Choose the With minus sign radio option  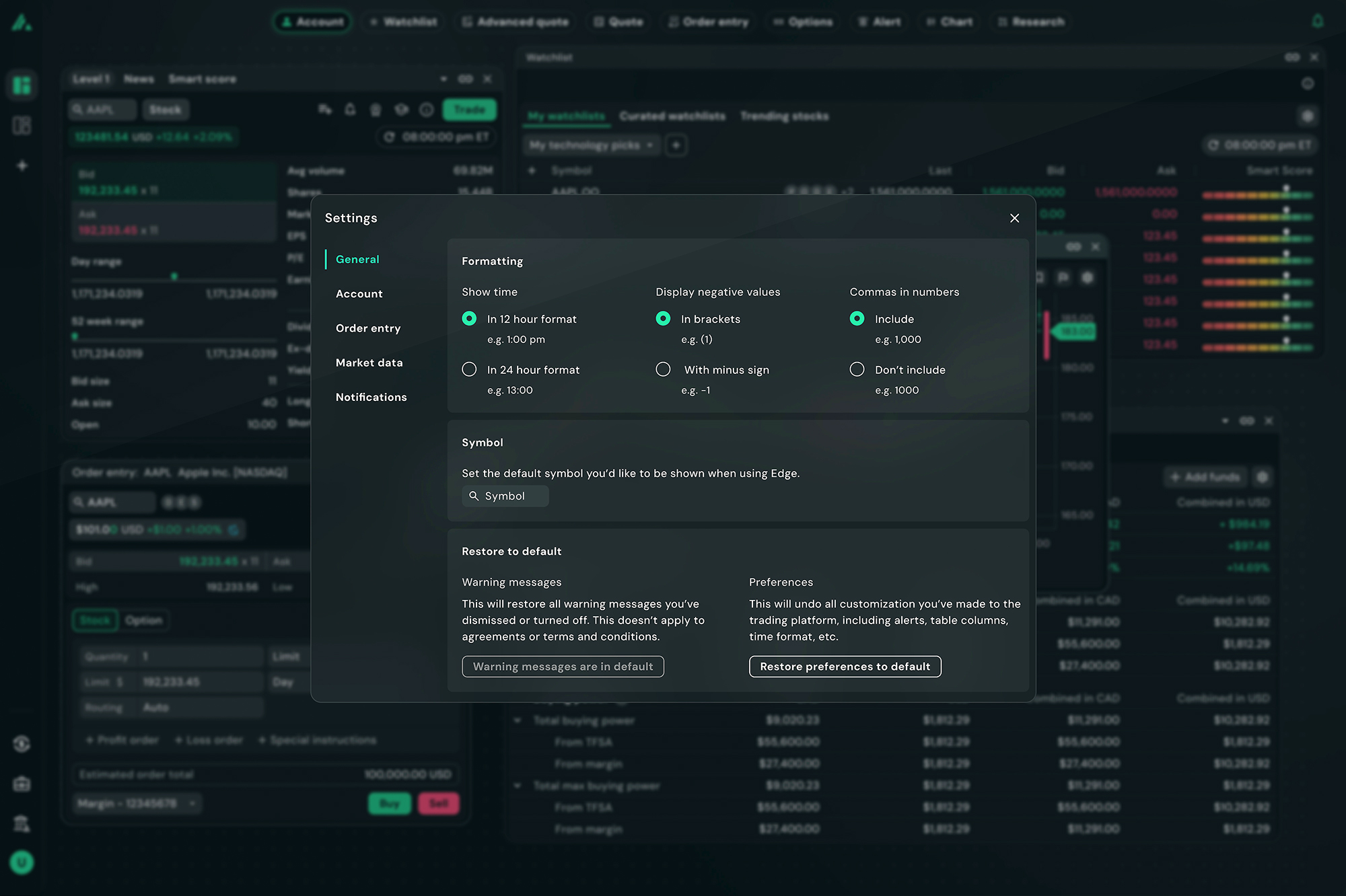(663, 369)
